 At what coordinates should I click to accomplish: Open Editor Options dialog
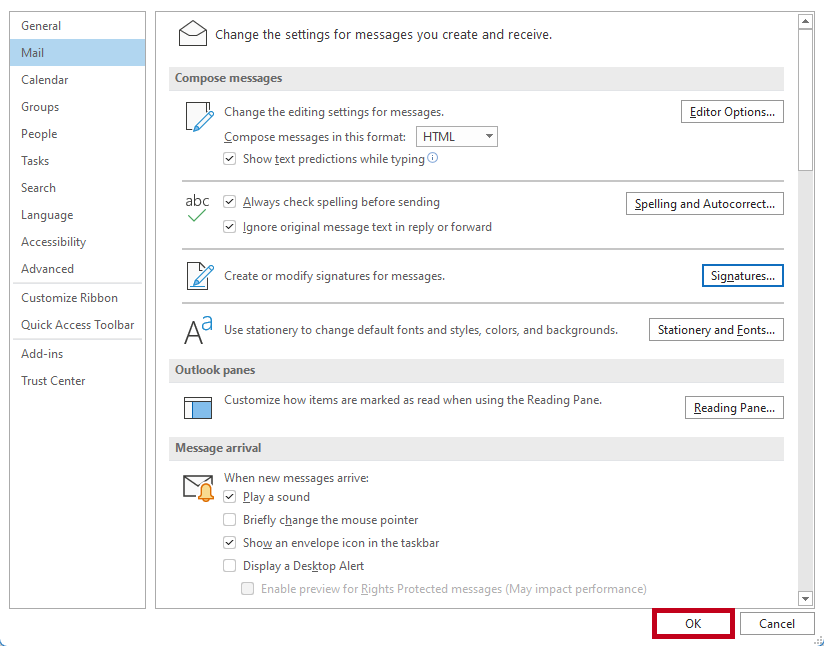coord(732,112)
